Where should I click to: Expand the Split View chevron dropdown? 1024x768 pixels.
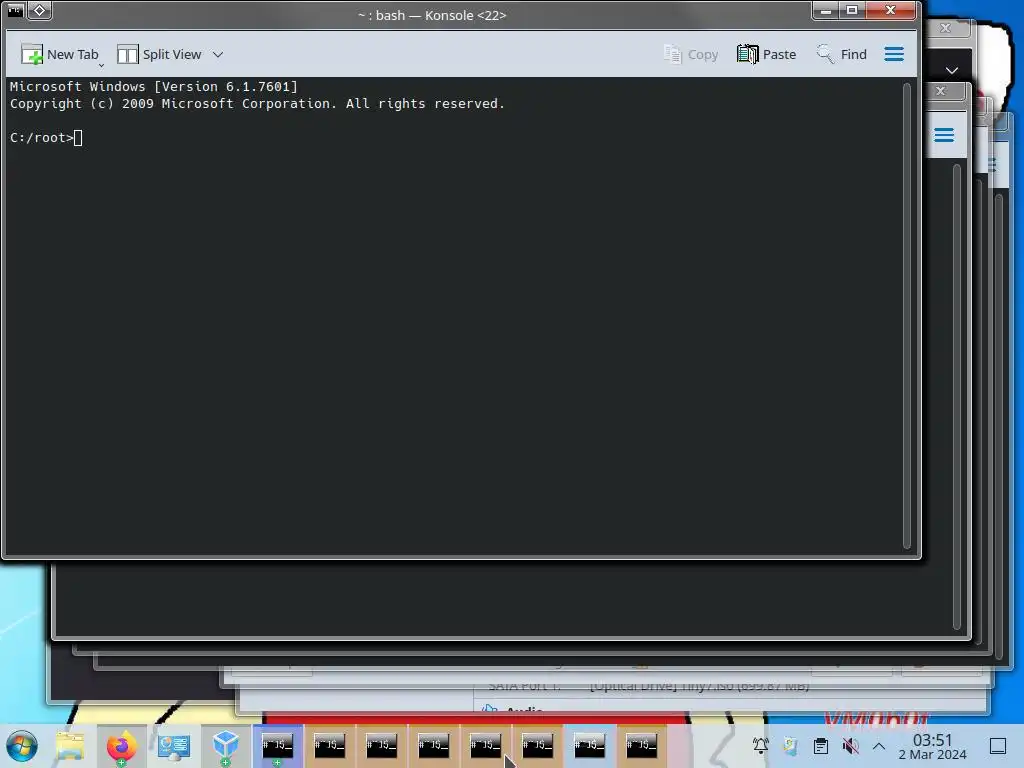[x=218, y=54]
